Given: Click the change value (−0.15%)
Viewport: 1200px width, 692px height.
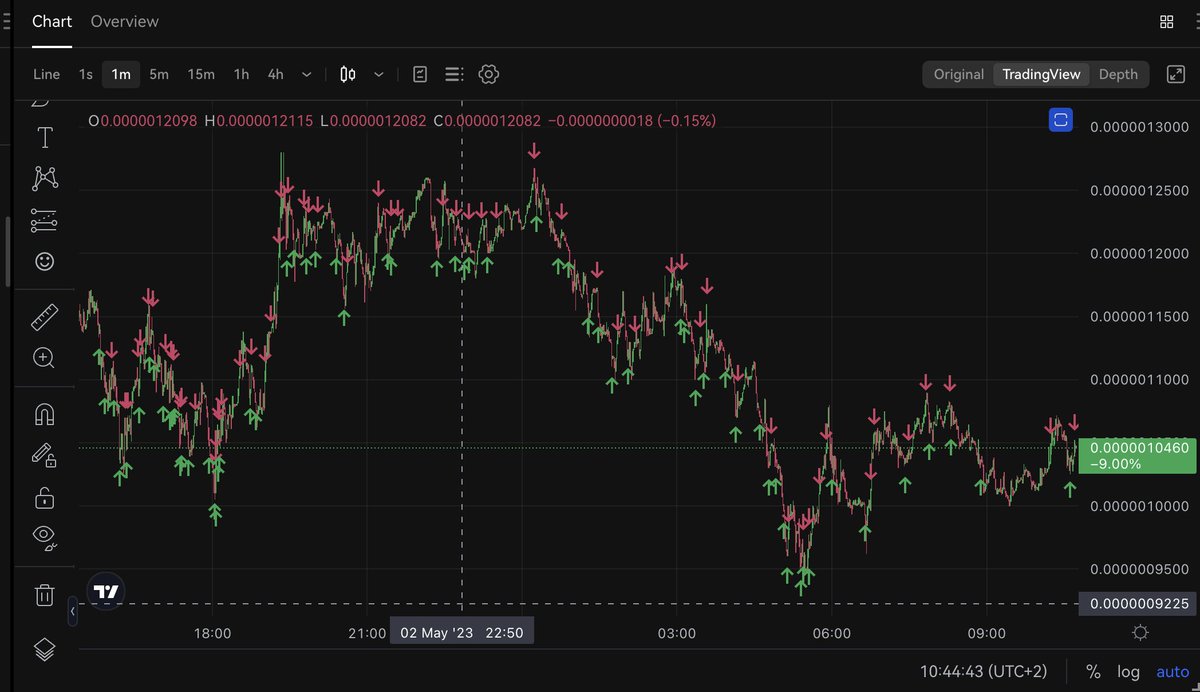Looking at the screenshot, I should [687, 120].
